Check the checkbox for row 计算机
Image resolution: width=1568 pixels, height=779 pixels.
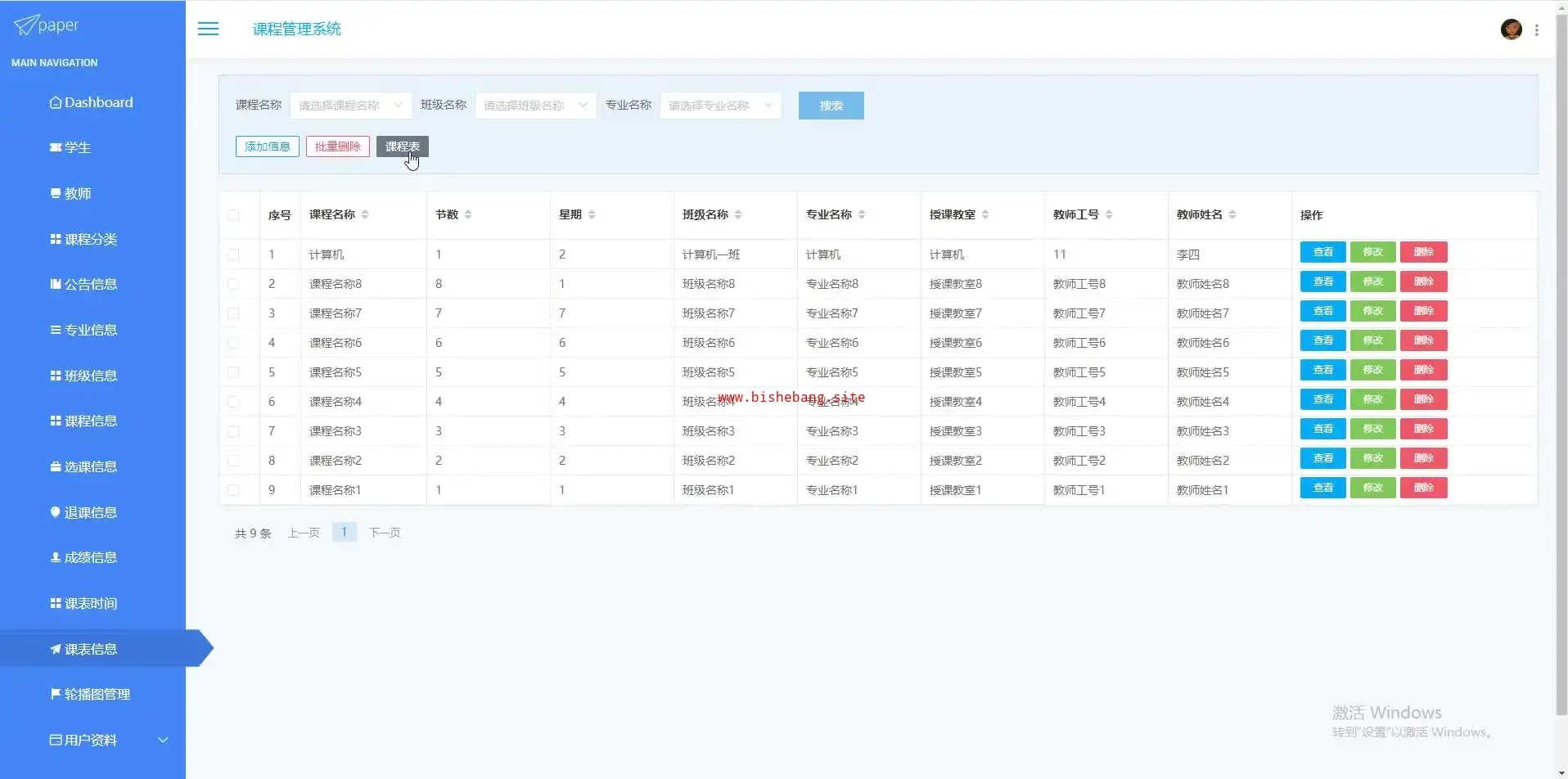point(233,254)
